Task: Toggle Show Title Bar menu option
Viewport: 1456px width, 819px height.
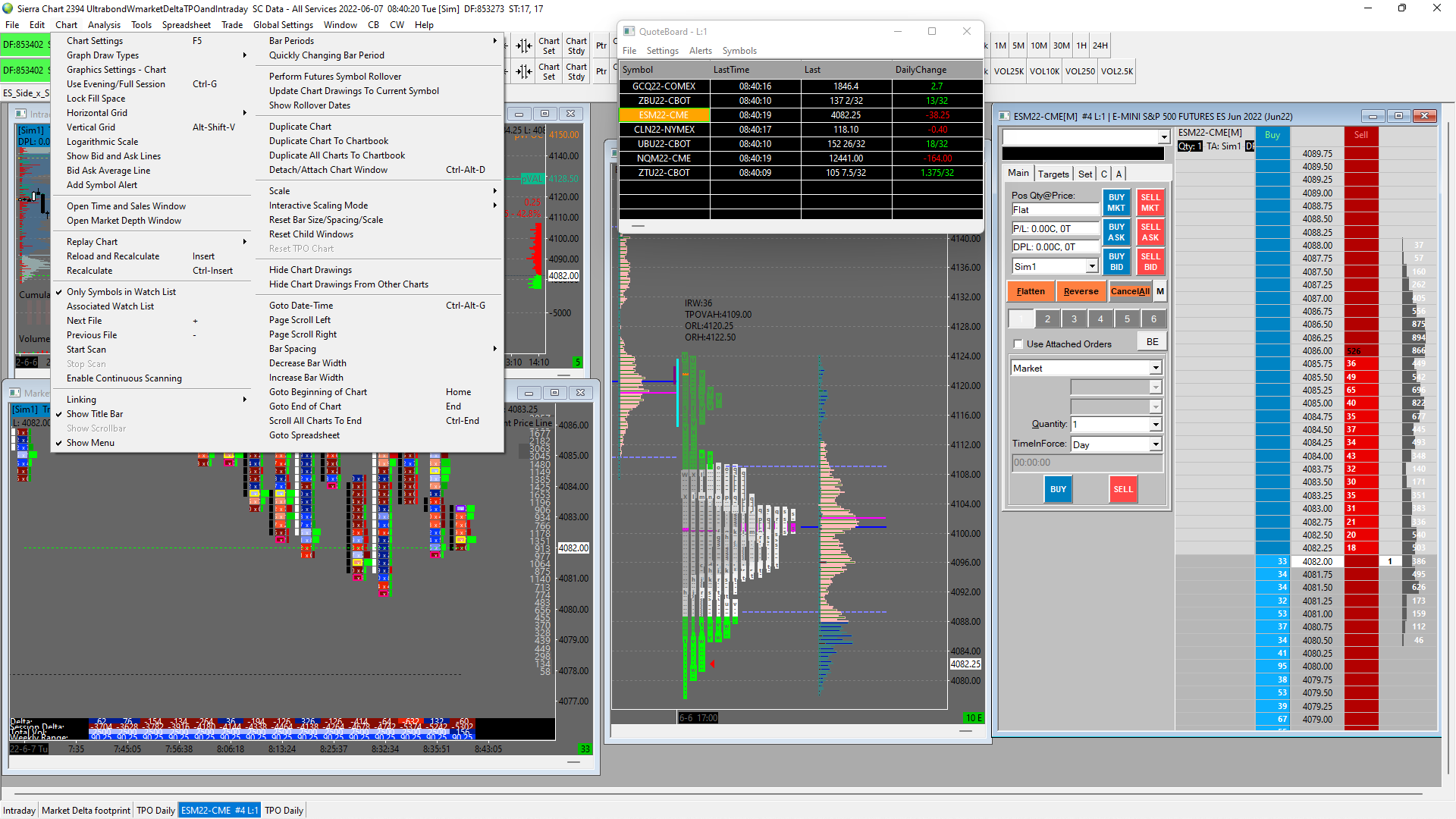Action: (x=95, y=414)
